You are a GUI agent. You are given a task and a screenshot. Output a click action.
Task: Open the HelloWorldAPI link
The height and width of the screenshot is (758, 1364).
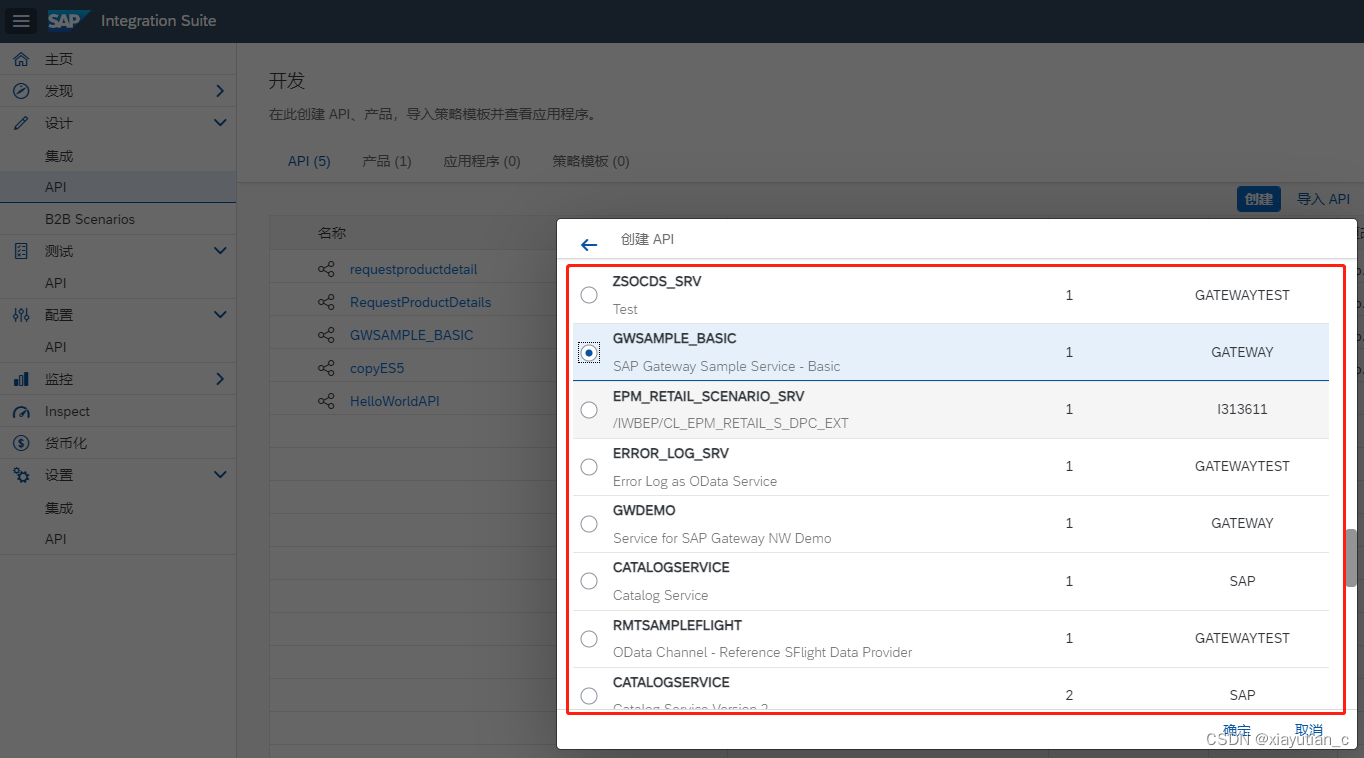click(394, 401)
